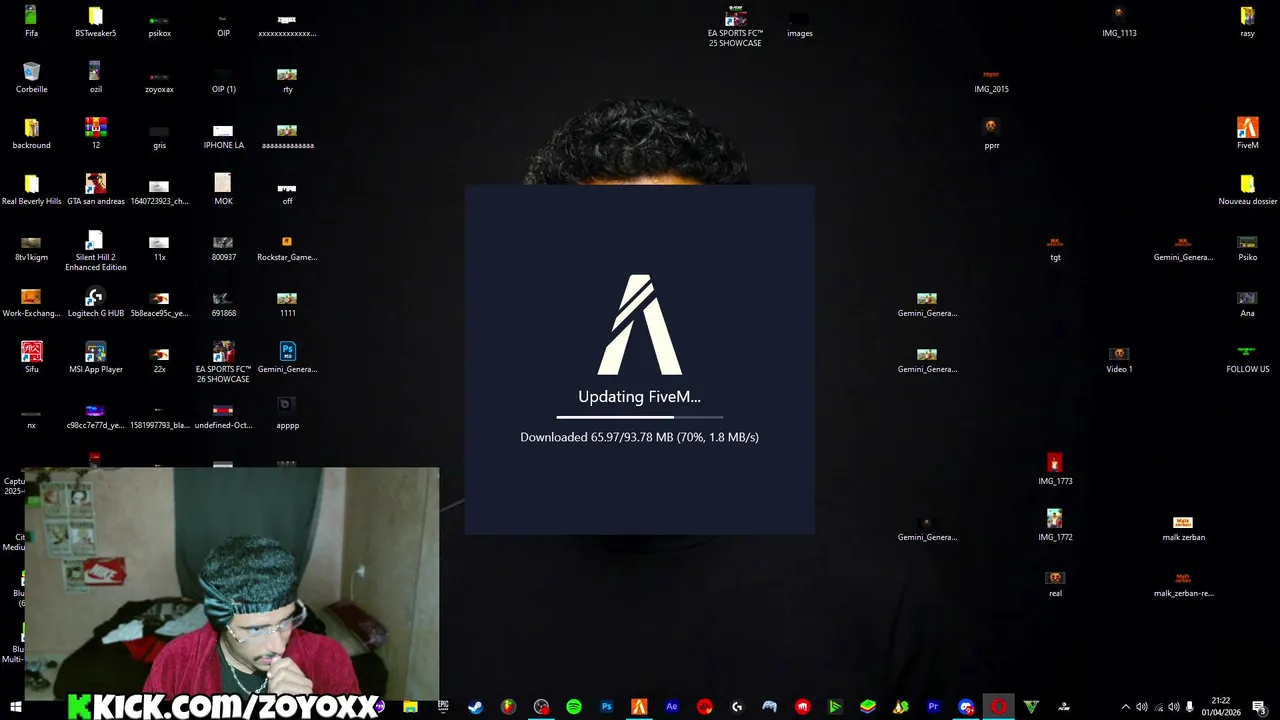Image resolution: width=1280 pixels, height=720 pixels.
Task: Open BlueStacks from the taskbar
Action: point(868,706)
